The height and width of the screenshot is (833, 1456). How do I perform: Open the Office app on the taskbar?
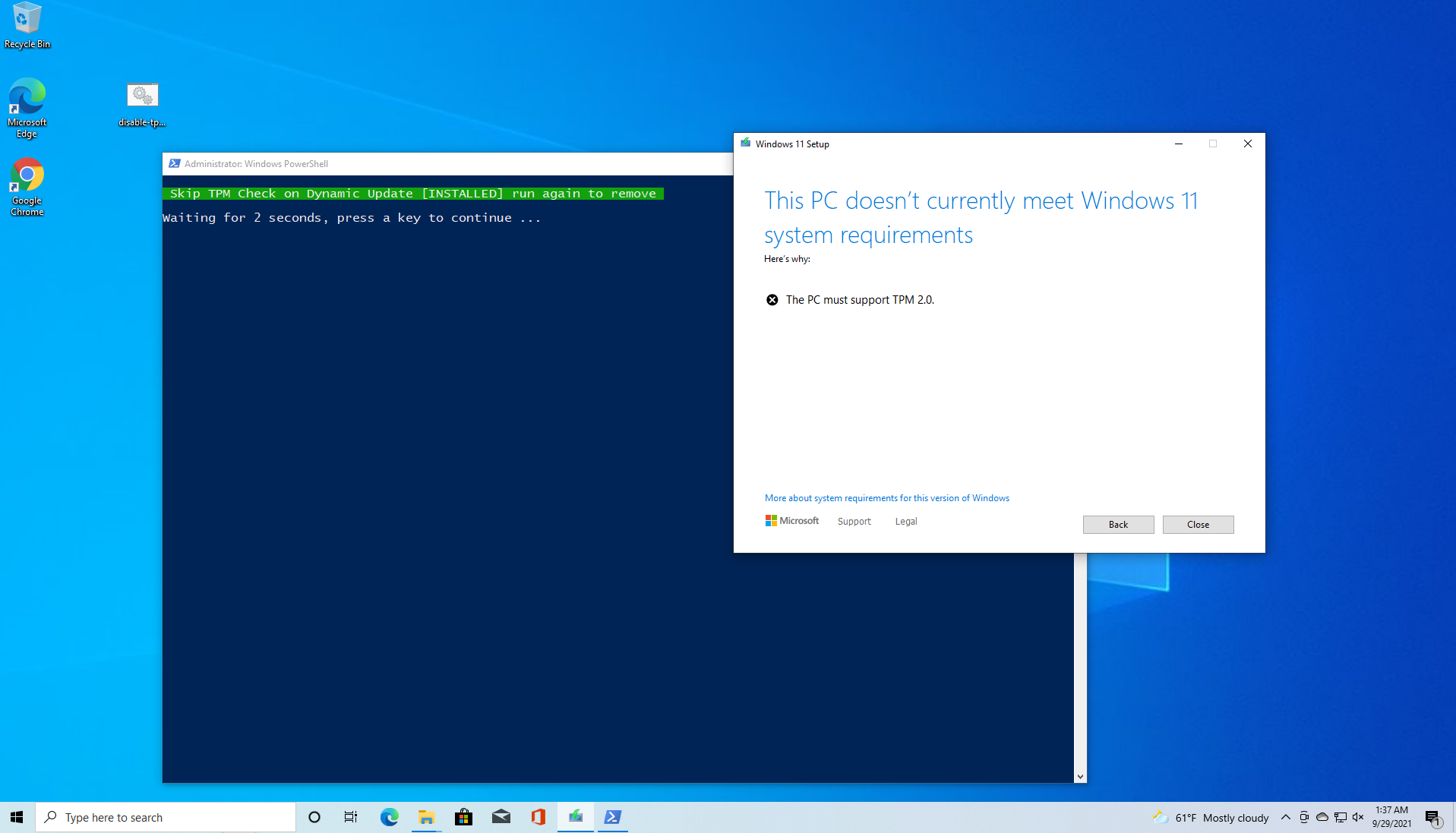coord(538,817)
